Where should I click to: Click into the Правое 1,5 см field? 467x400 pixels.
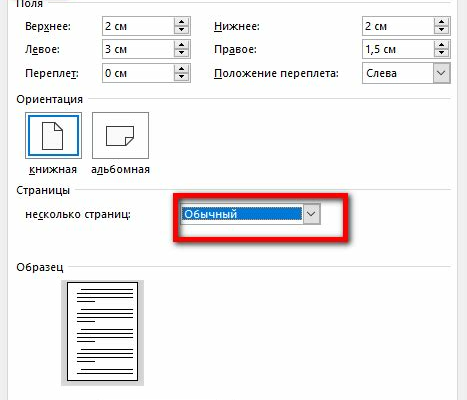398,49
